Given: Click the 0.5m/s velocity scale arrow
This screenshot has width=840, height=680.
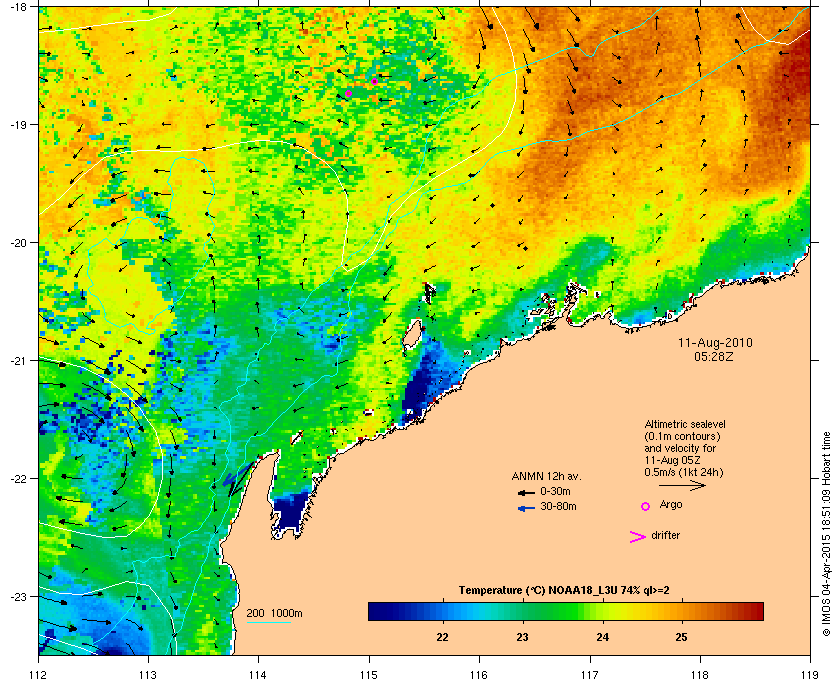Looking at the screenshot, I should coord(682,485).
